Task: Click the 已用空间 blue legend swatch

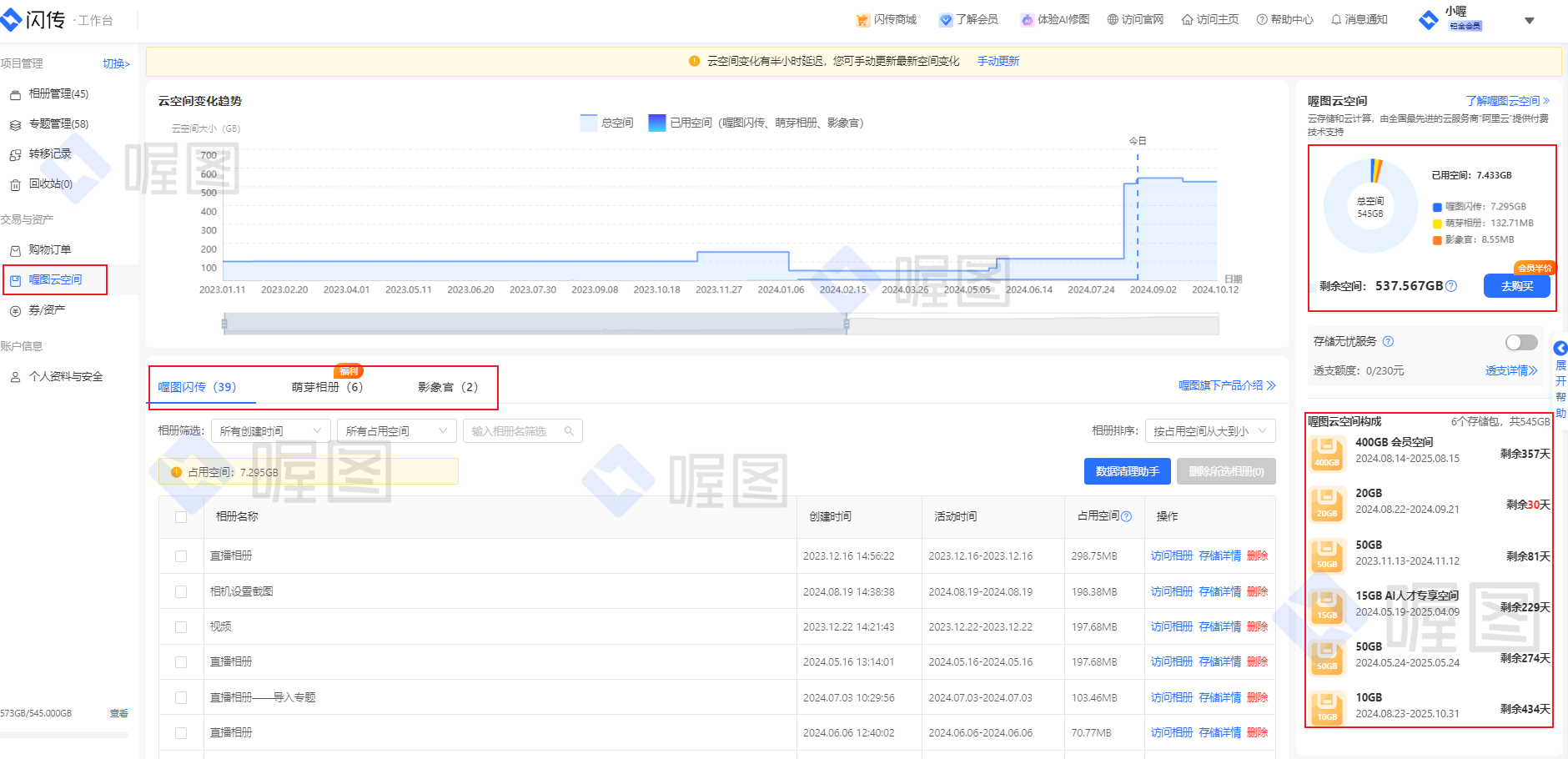Action: point(657,123)
